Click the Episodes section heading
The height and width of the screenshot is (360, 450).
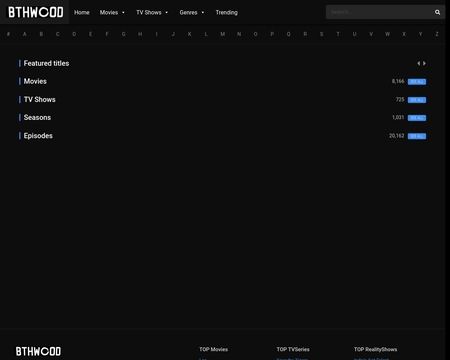(38, 136)
